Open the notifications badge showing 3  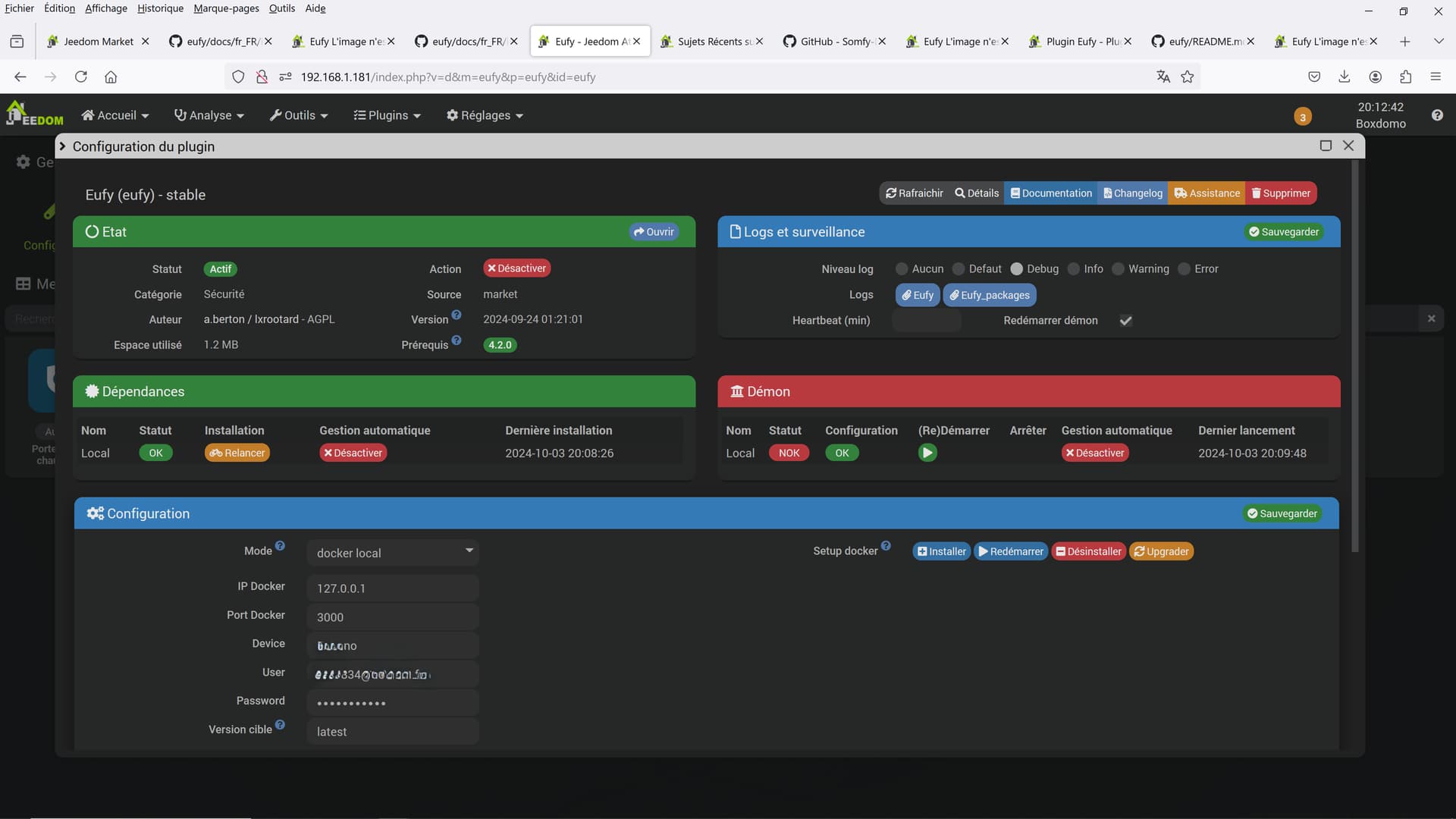[1303, 117]
